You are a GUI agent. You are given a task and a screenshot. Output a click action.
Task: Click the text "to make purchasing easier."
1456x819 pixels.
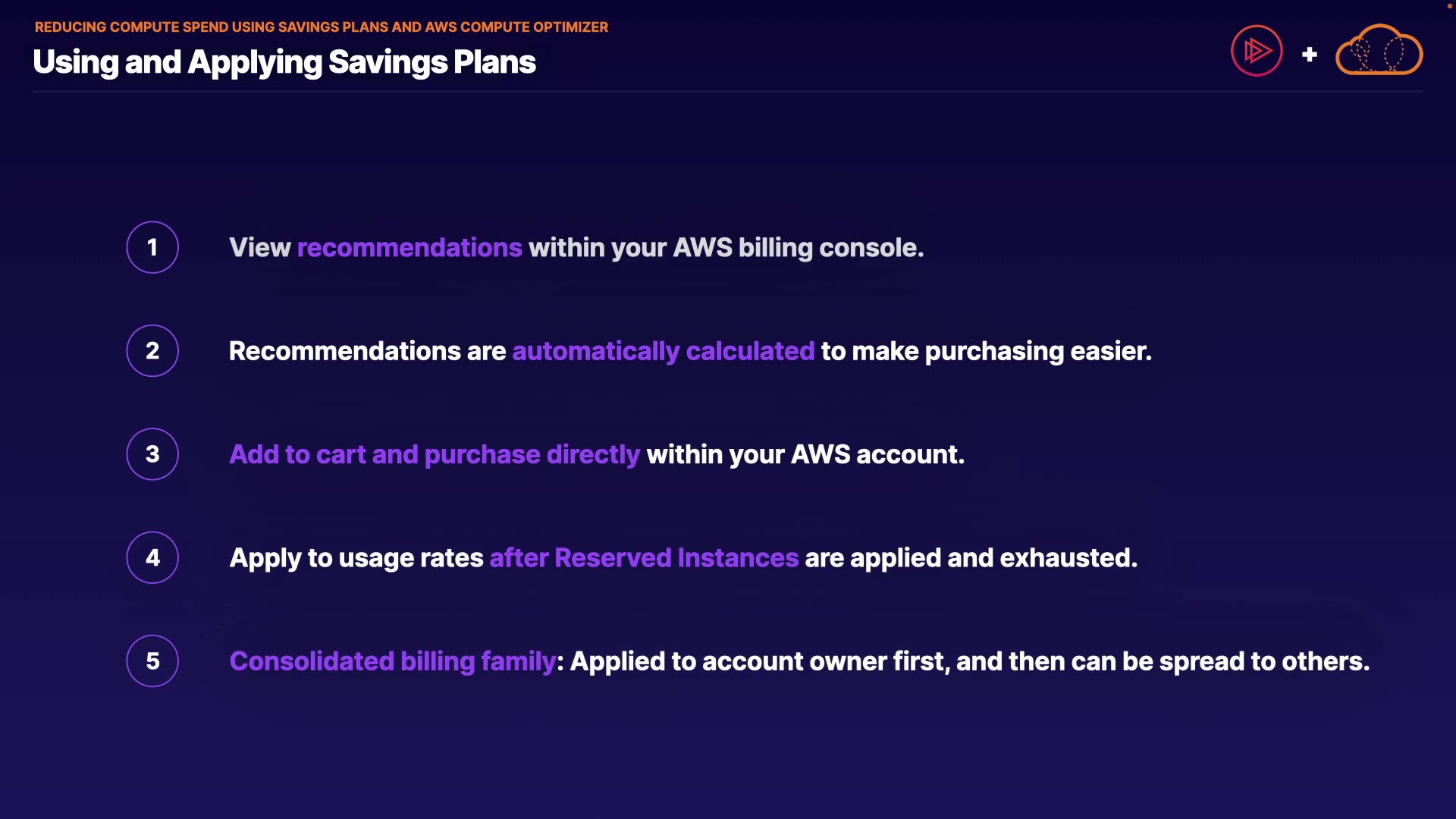click(x=986, y=351)
